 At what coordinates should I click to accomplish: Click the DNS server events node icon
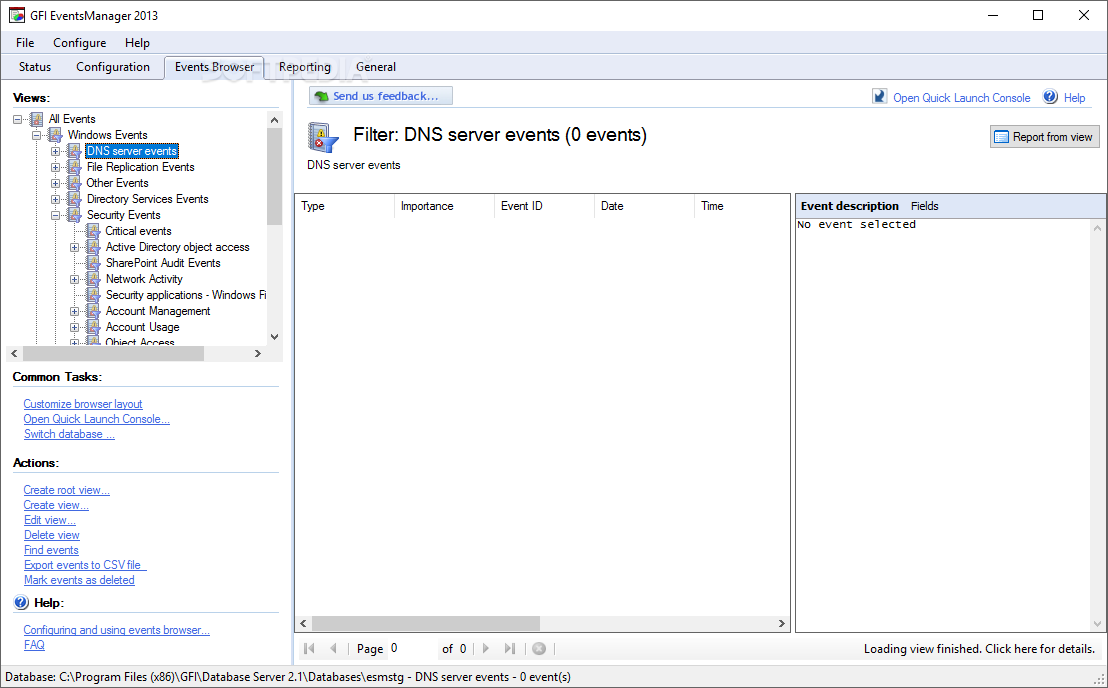tap(73, 151)
